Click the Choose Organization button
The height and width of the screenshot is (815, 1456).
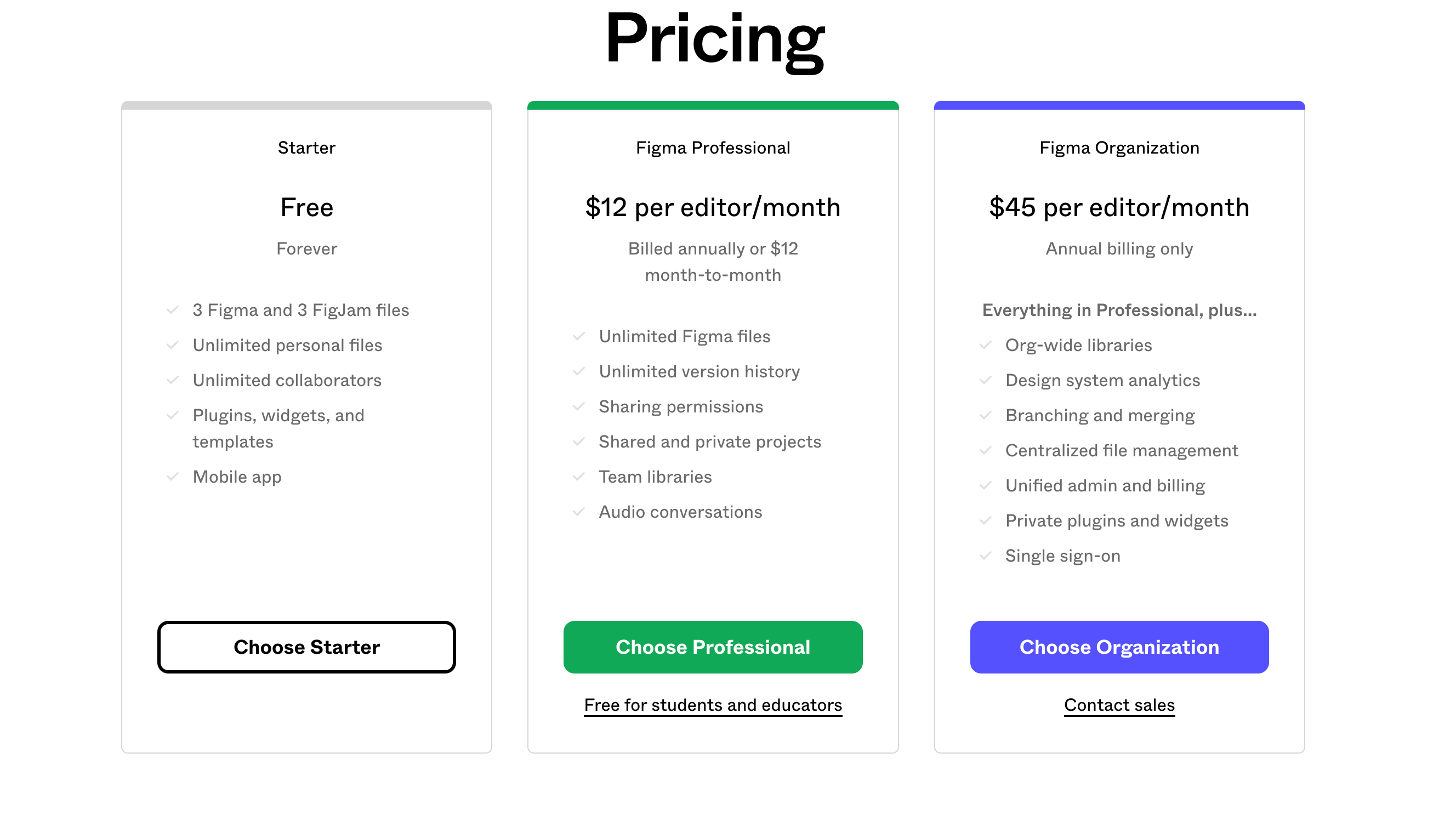tap(1119, 647)
